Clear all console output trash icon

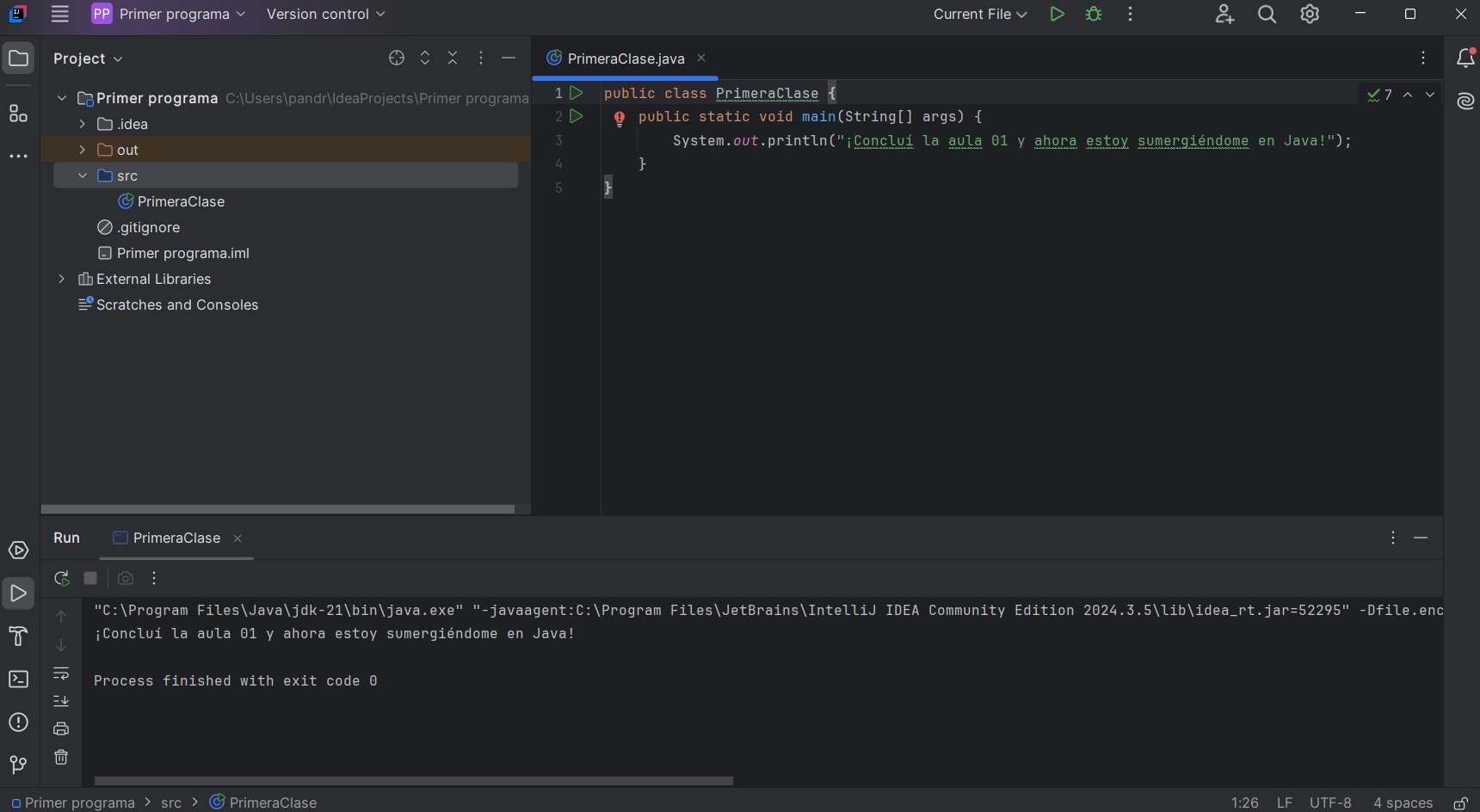(61, 757)
